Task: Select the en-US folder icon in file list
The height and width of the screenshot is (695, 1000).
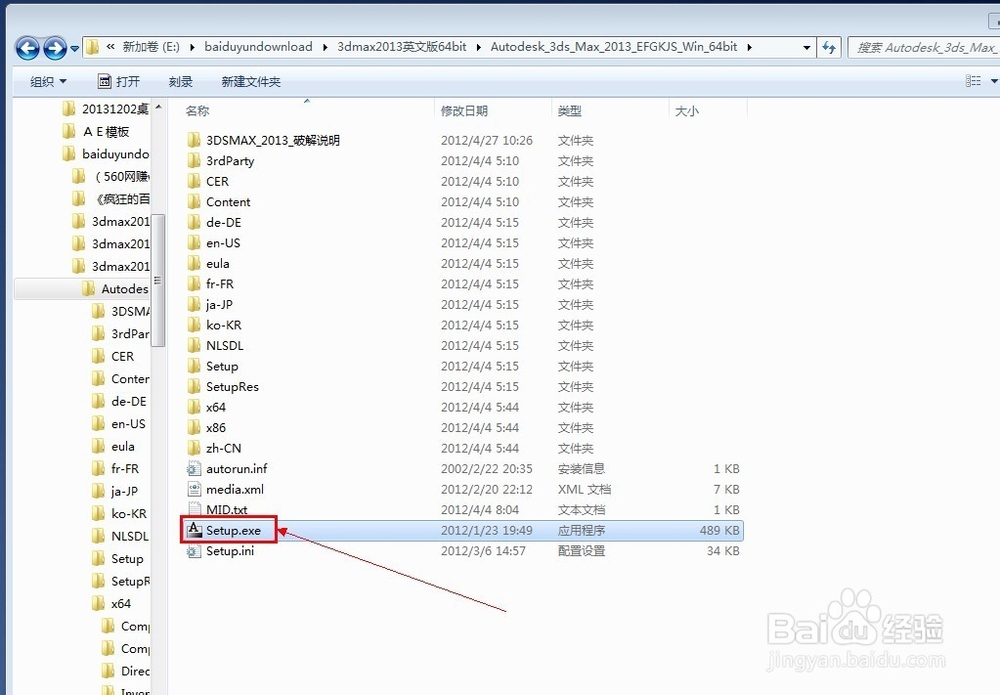Action: [194, 243]
